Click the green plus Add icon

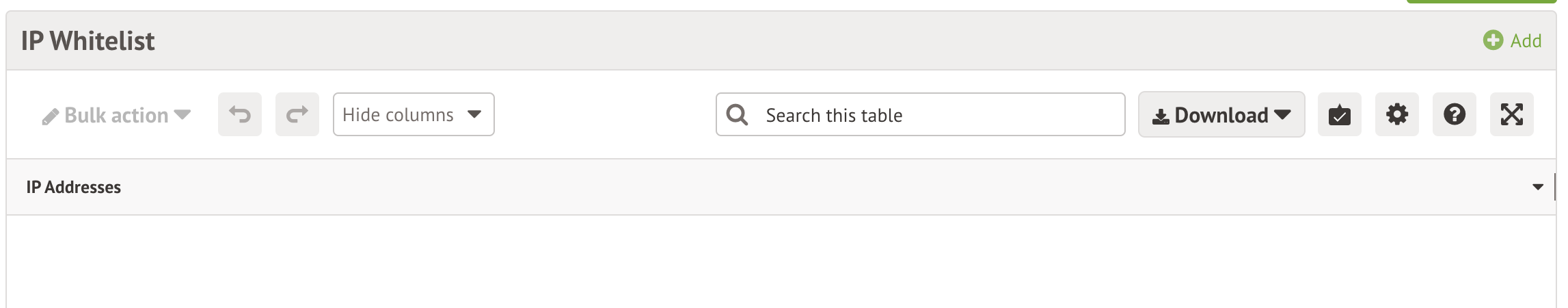[x=1493, y=40]
